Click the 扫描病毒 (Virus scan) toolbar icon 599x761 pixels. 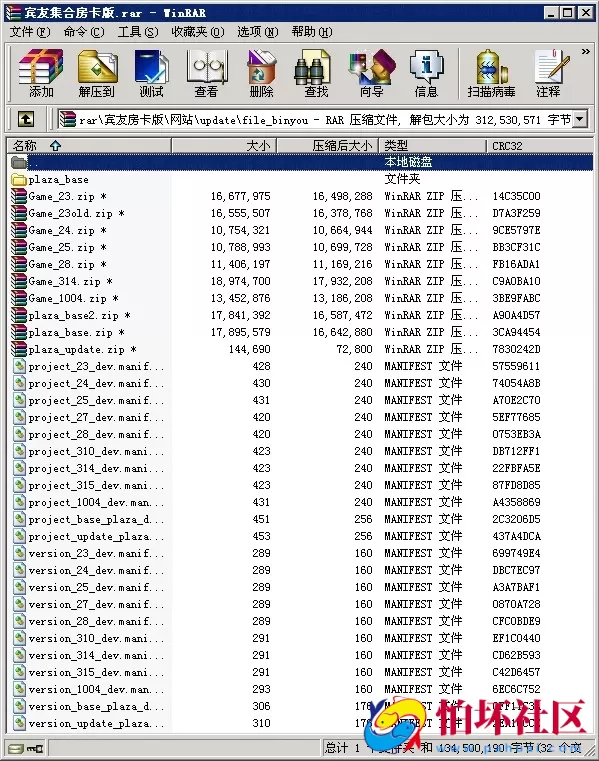click(x=491, y=73)
